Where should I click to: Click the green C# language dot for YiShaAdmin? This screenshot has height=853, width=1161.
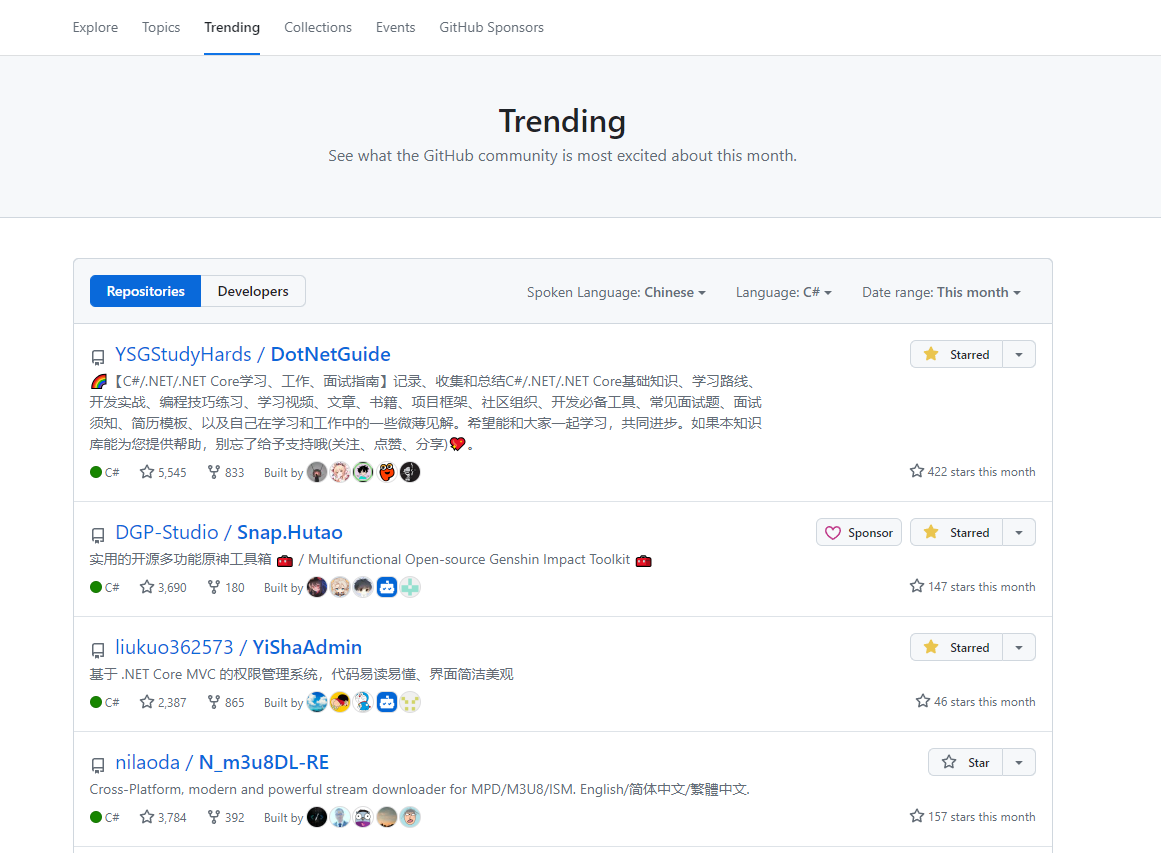coord(96,702)
